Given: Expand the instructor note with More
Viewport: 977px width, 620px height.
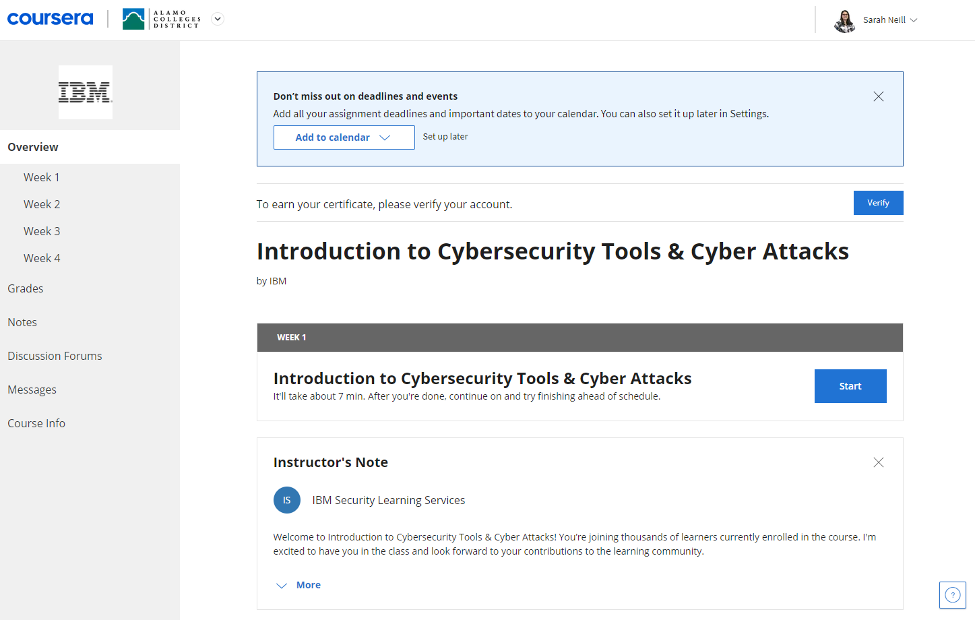Looking at the screenshot, I should 299,585.
